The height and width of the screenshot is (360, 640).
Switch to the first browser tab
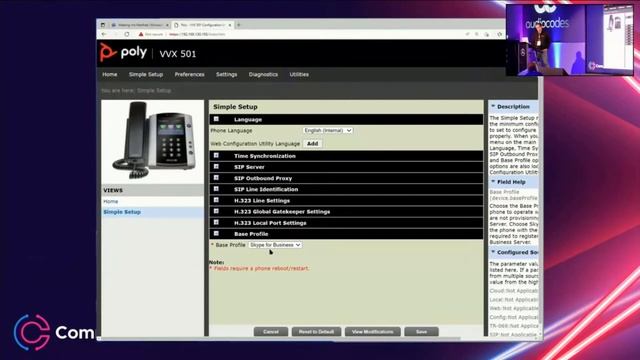click(x=140, y=25)
